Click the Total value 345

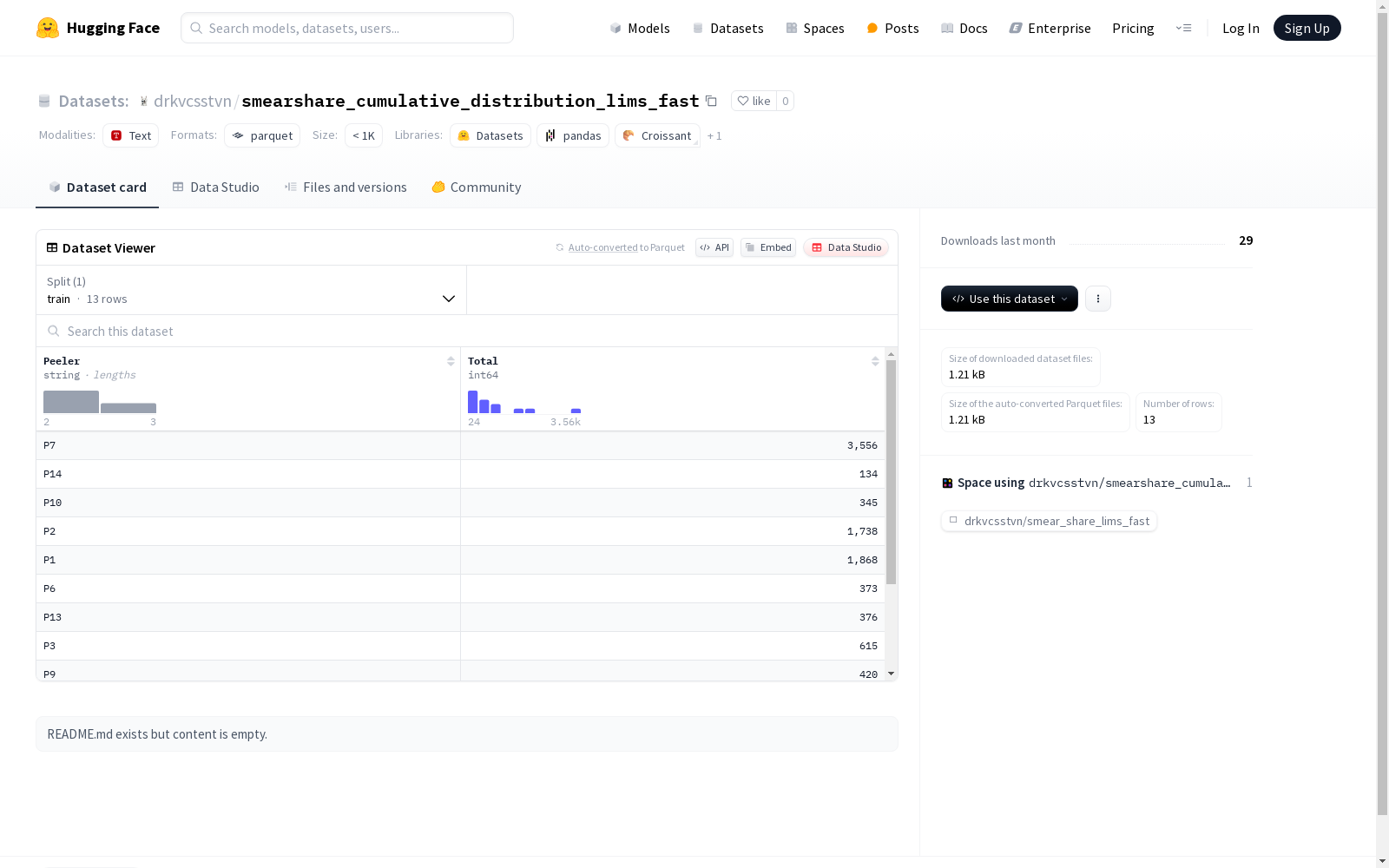point(868,503)
